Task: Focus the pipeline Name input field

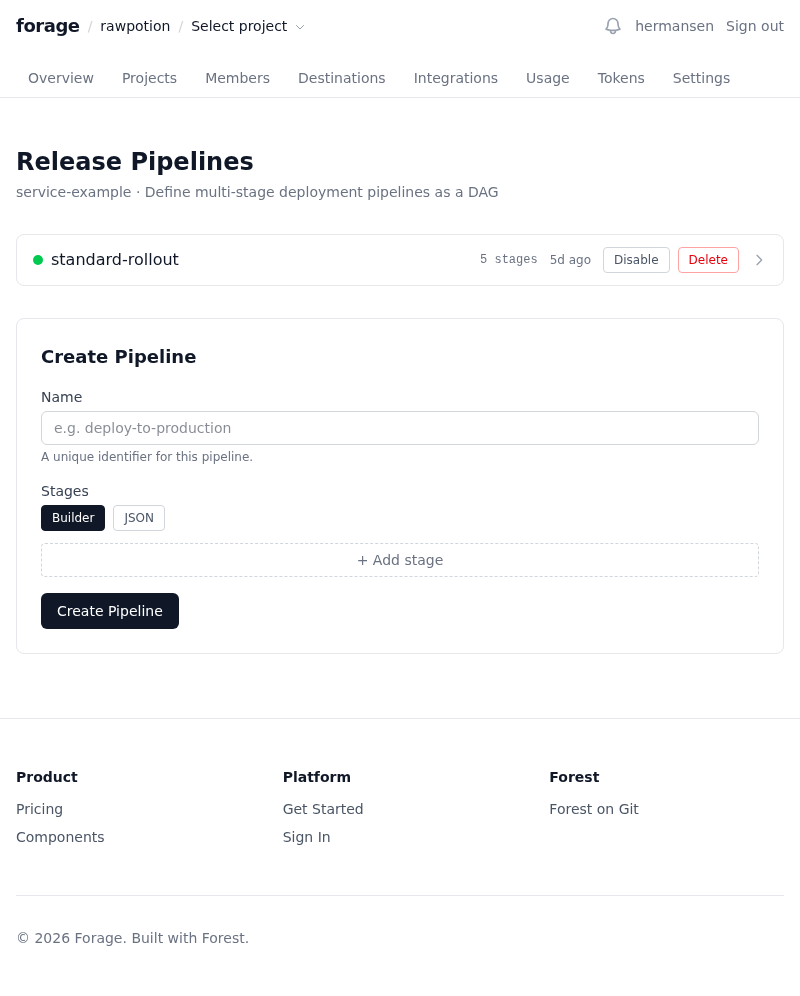Action: coord(400,428)
